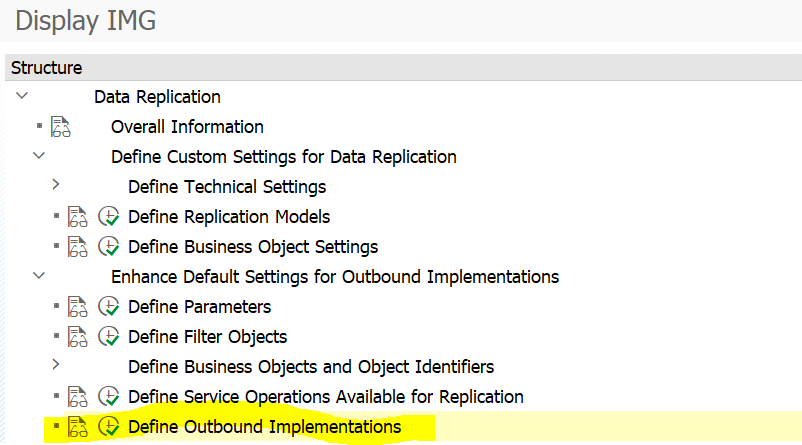Select the Define Outbound Implementations entry
The image size is (802, 445).
pyautogui.click(x=264, y=427)
